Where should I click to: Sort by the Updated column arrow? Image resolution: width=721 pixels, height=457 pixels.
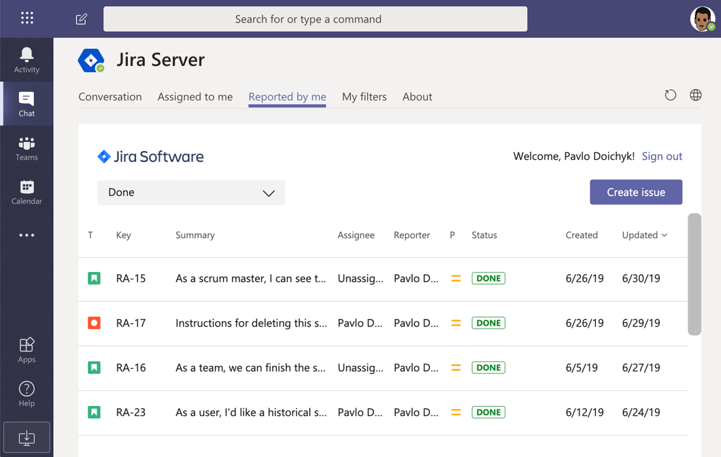665,235
